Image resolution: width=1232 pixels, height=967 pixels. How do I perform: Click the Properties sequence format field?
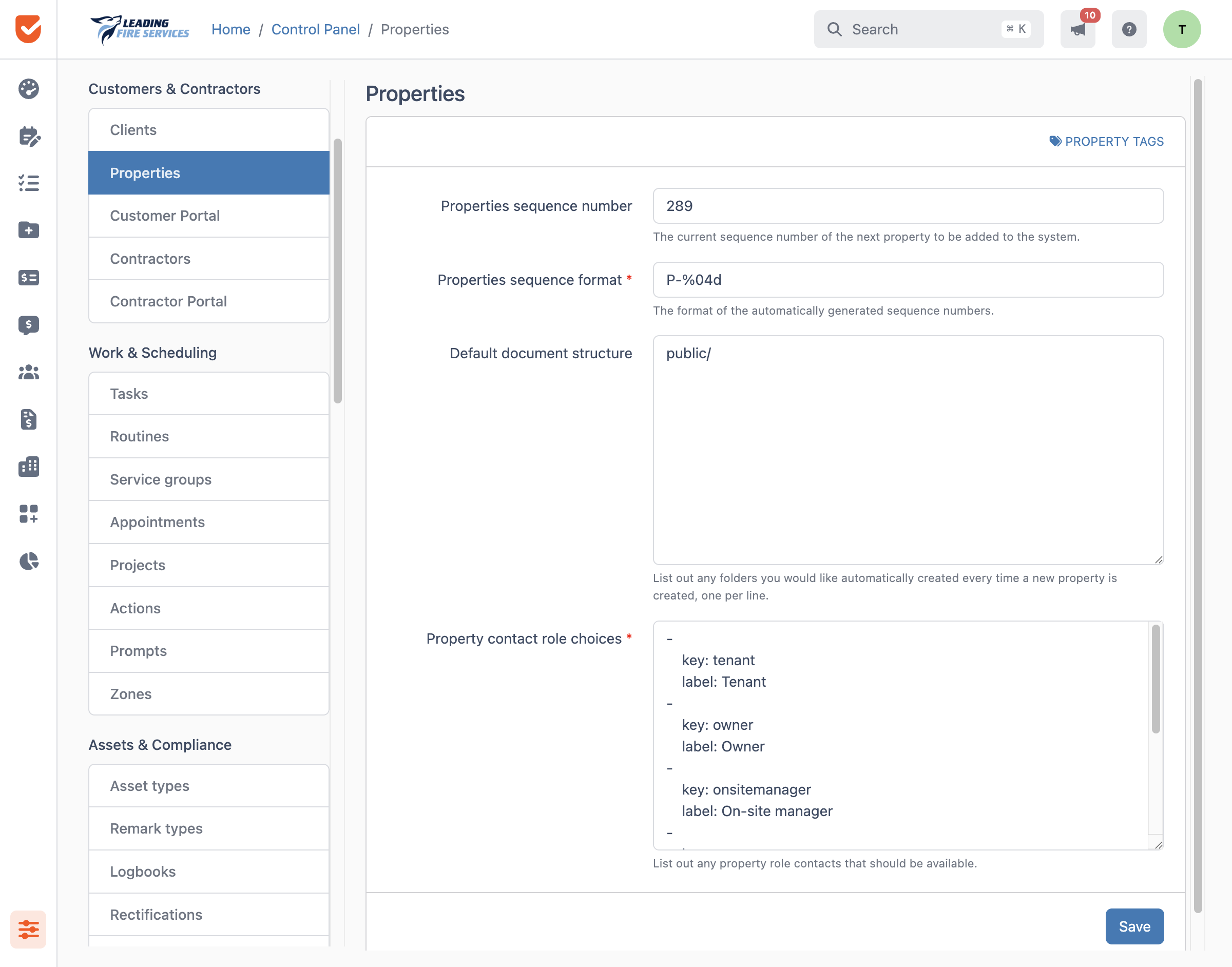tap(908, 280)
